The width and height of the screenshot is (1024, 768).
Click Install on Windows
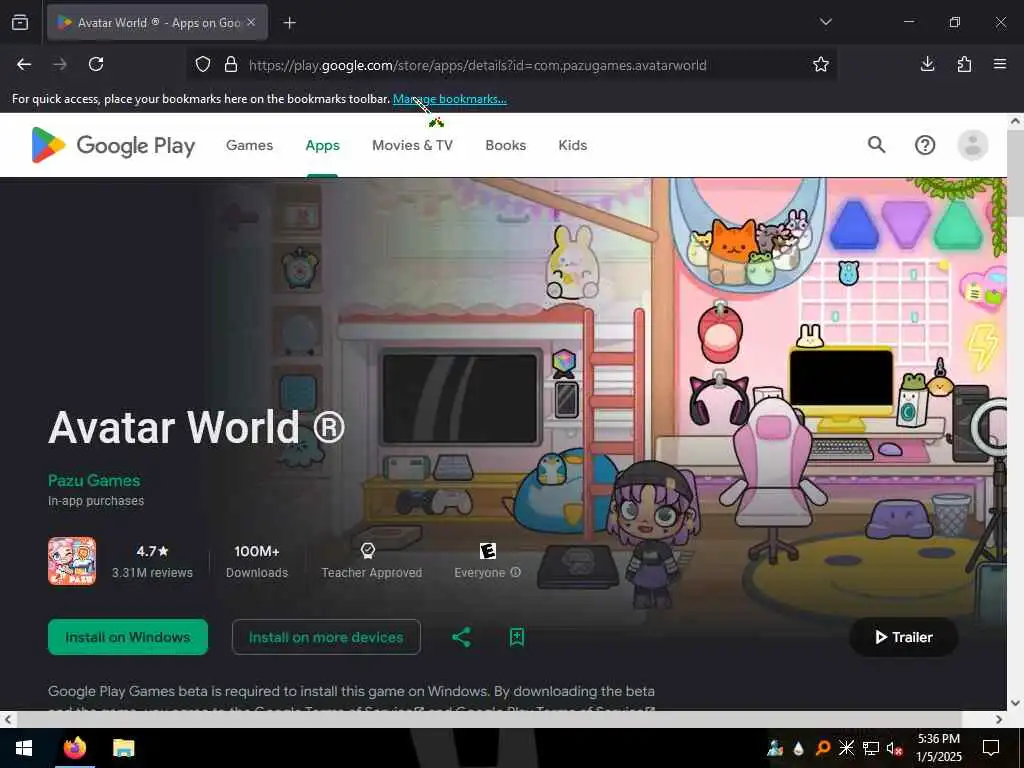(128, 637)
